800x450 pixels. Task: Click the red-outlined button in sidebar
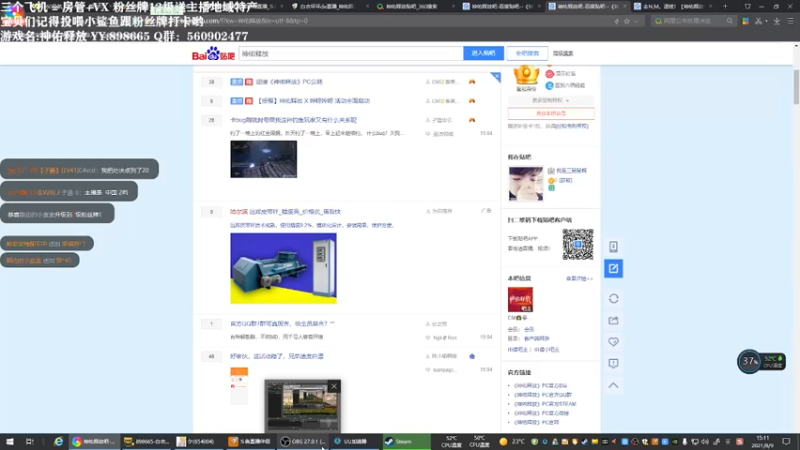[x=551, y=113]
